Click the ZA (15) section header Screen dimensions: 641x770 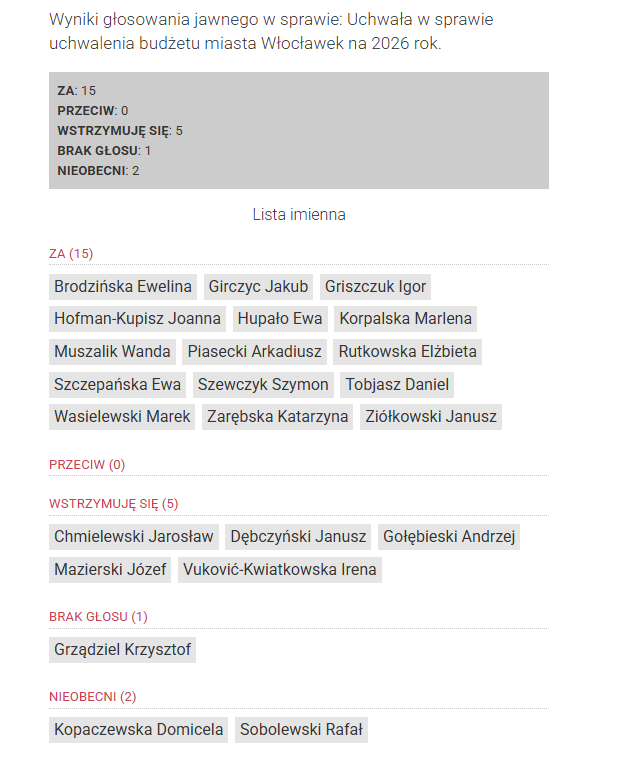pyautogui.click(x=71, y=254)
